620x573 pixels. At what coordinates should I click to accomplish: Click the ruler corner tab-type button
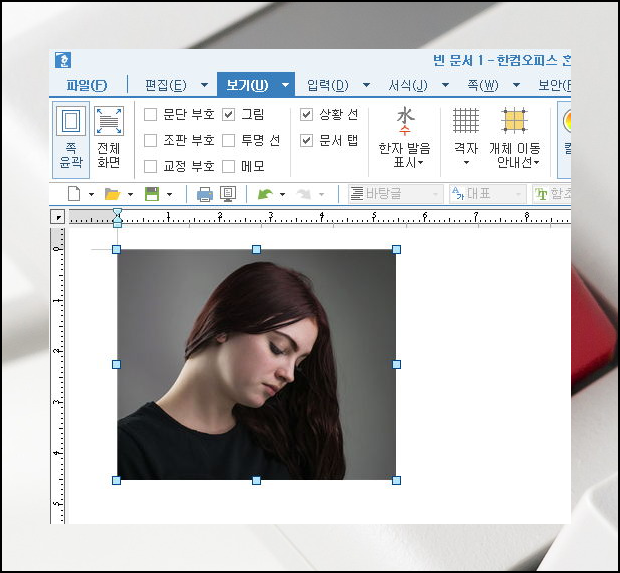click(x=58, y=217)
